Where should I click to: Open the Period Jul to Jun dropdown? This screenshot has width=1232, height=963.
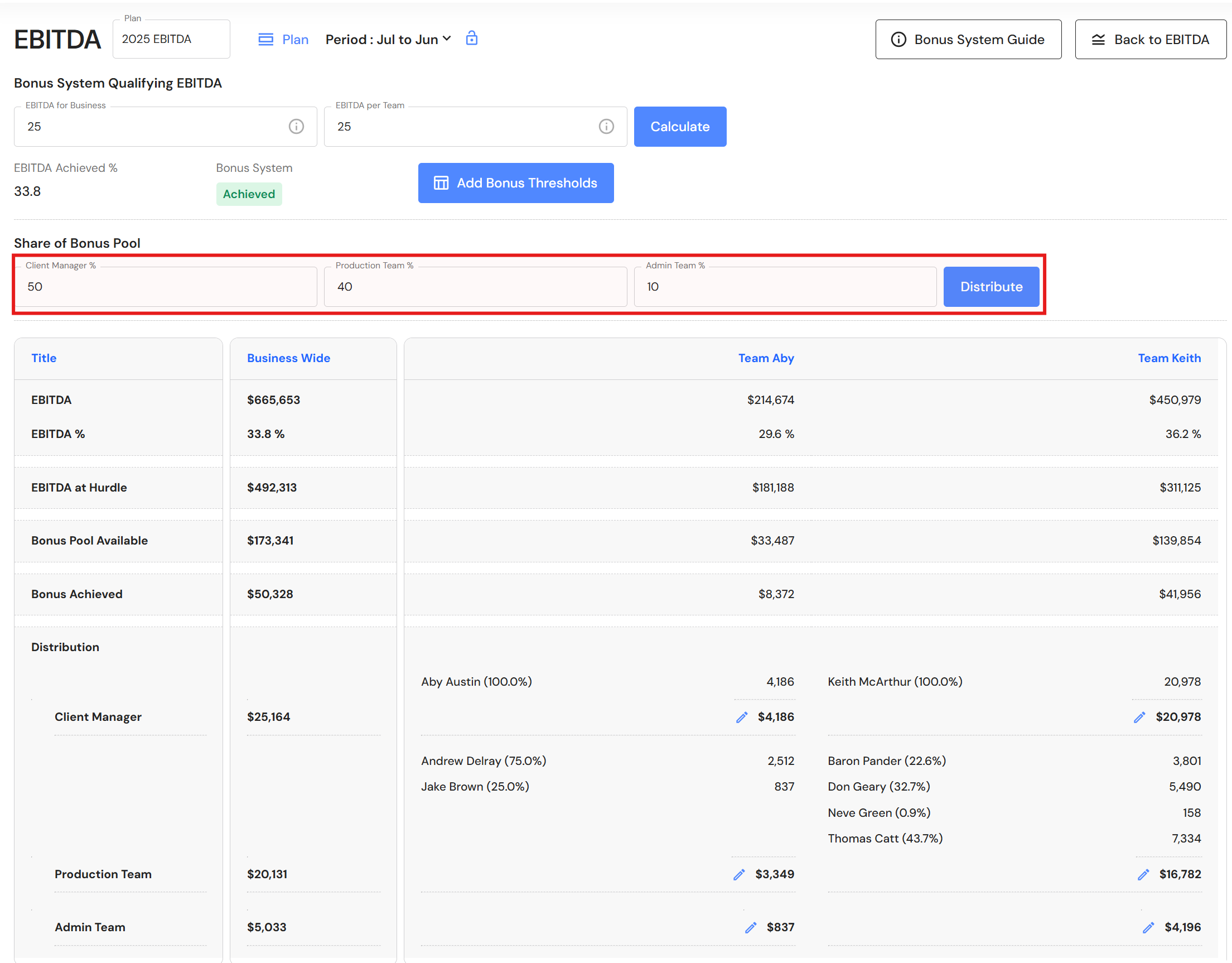tap(388, 40)
